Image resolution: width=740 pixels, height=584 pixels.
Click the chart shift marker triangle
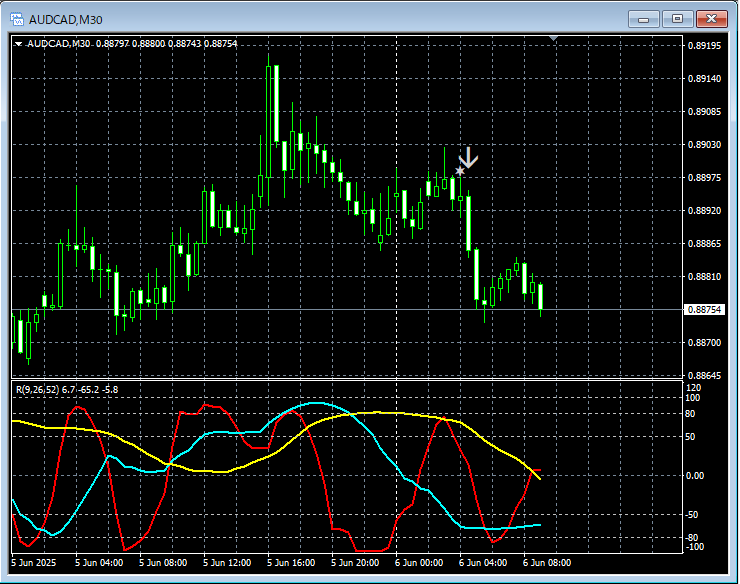pyautogui.click(x=554, y=38)
